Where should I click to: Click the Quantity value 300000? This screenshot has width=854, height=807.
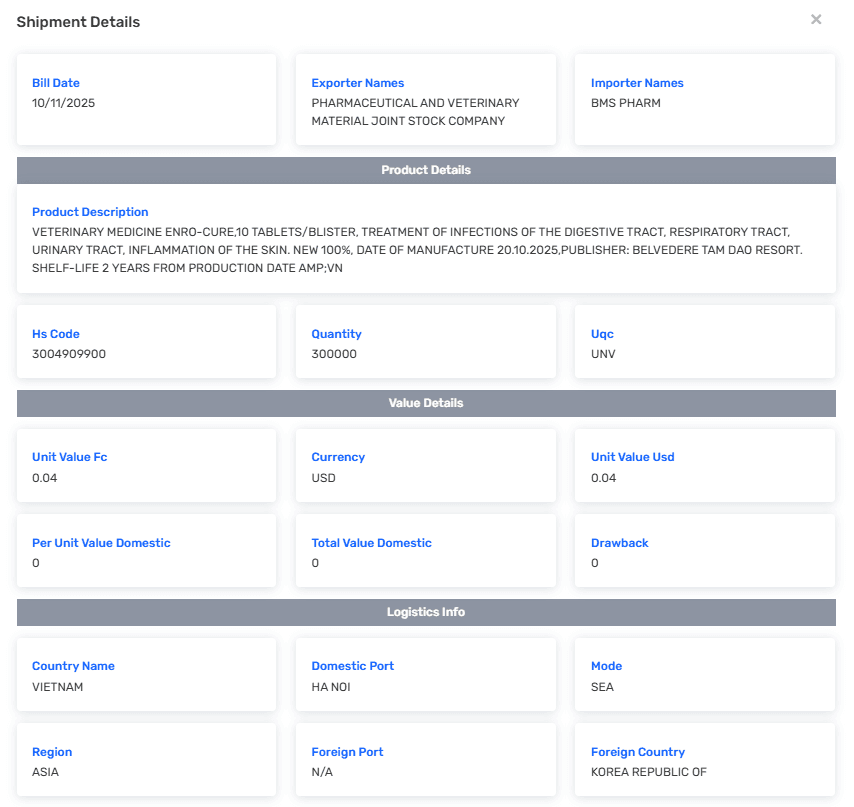coord(334,354)
